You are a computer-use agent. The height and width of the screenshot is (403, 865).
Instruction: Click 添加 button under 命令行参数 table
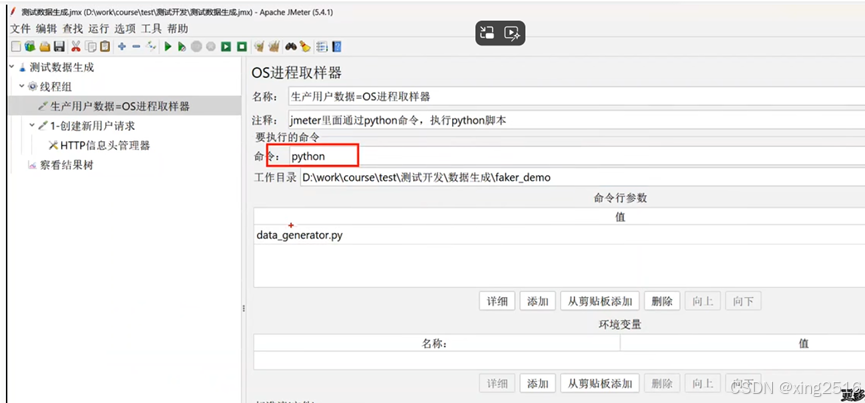coord(538,301)
